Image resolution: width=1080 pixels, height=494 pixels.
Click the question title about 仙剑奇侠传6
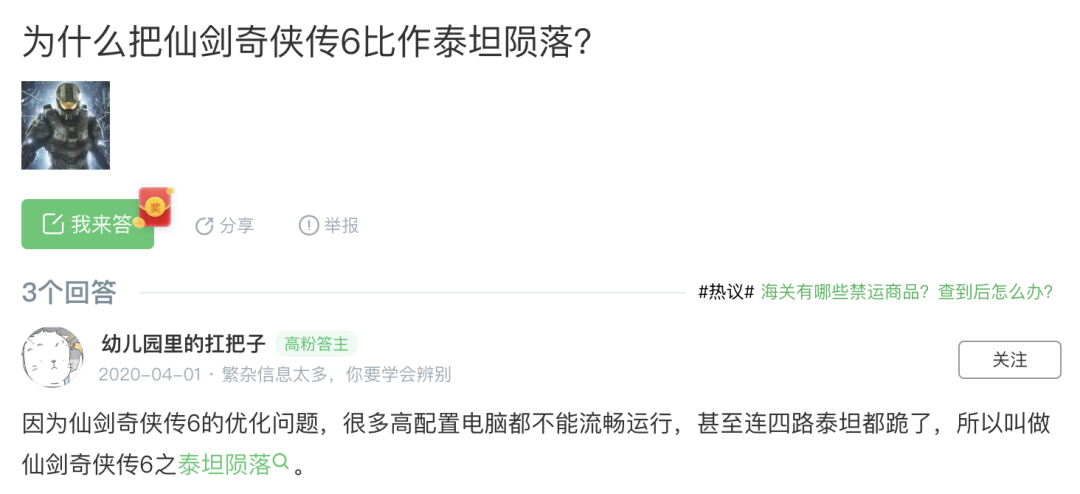(x=306, y=41)
